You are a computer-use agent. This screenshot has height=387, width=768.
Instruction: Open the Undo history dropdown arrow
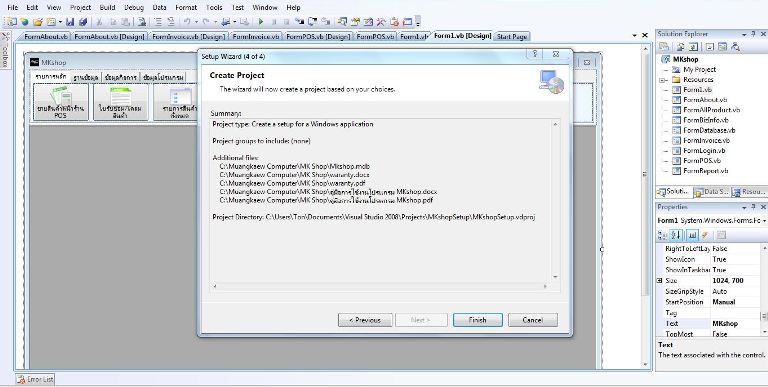point(196,22)
